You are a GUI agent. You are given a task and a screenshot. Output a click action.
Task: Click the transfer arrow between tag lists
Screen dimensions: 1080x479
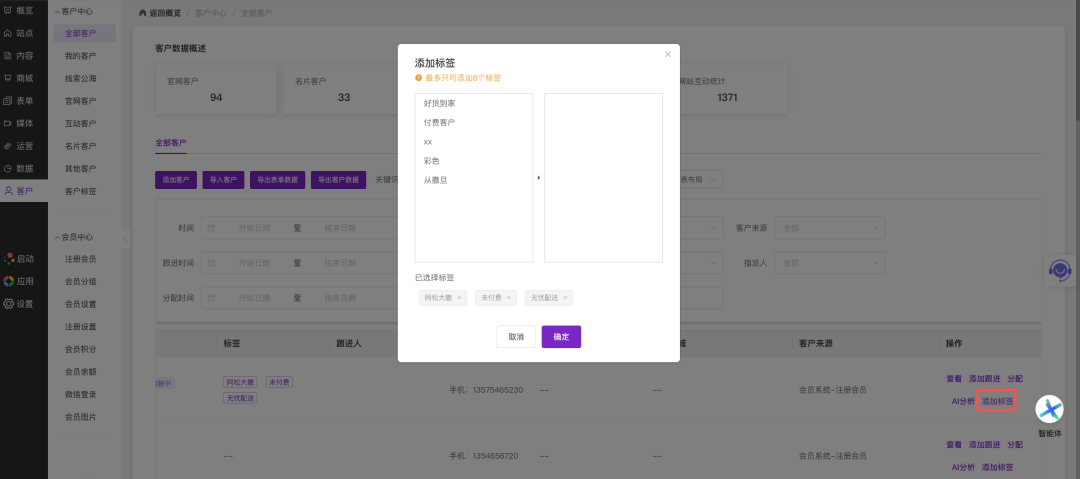(x=538, y=178)
